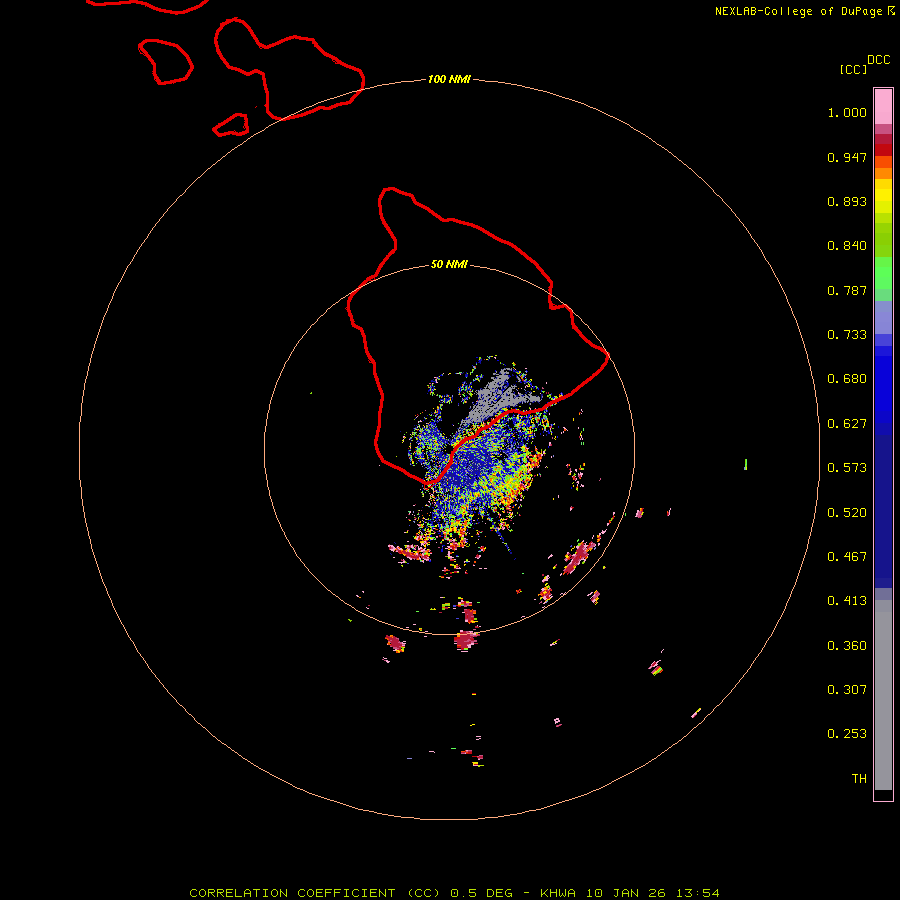This screenshot has width=900, height=900.
Task: Click the 0.733 color scale value
Action: click(847, 335)
